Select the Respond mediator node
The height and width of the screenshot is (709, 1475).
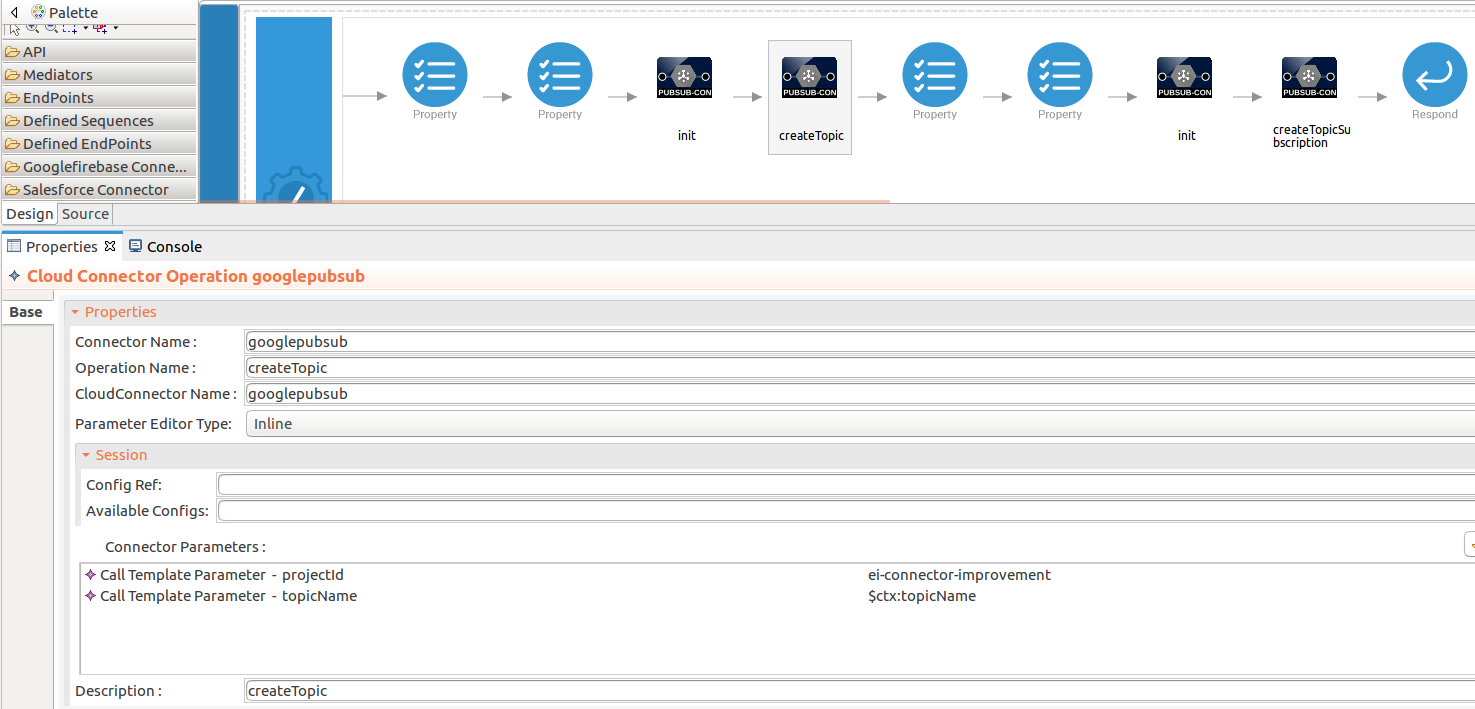pos(1435,75)
